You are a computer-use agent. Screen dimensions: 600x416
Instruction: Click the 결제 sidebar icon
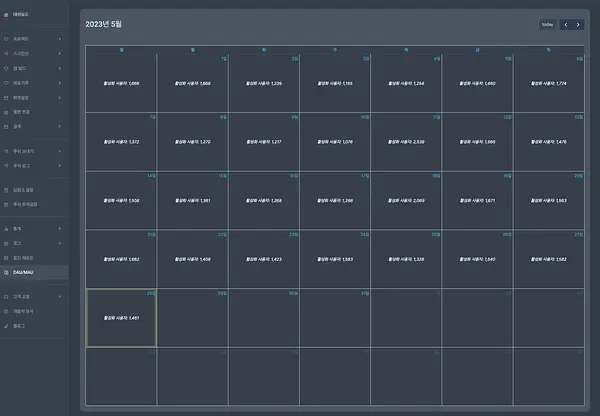(6, 127)
